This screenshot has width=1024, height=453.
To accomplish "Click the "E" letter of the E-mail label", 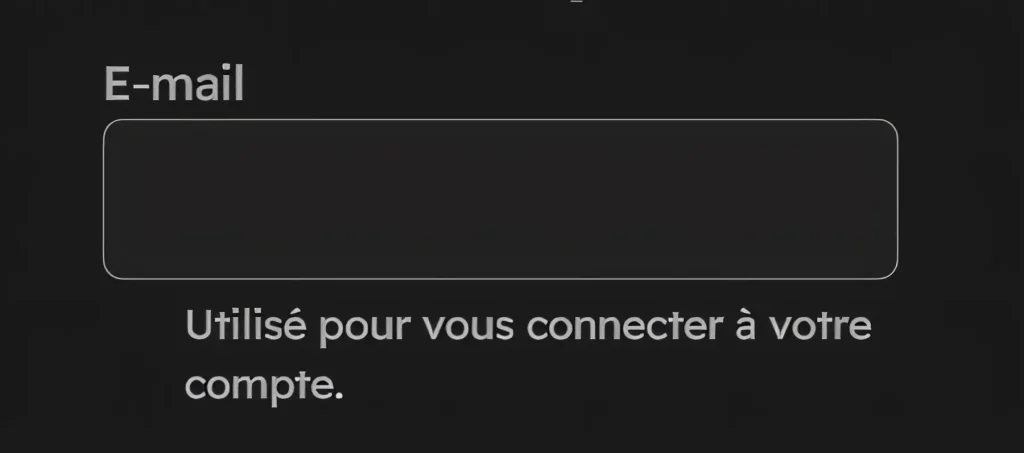I will tap(117, 84).
